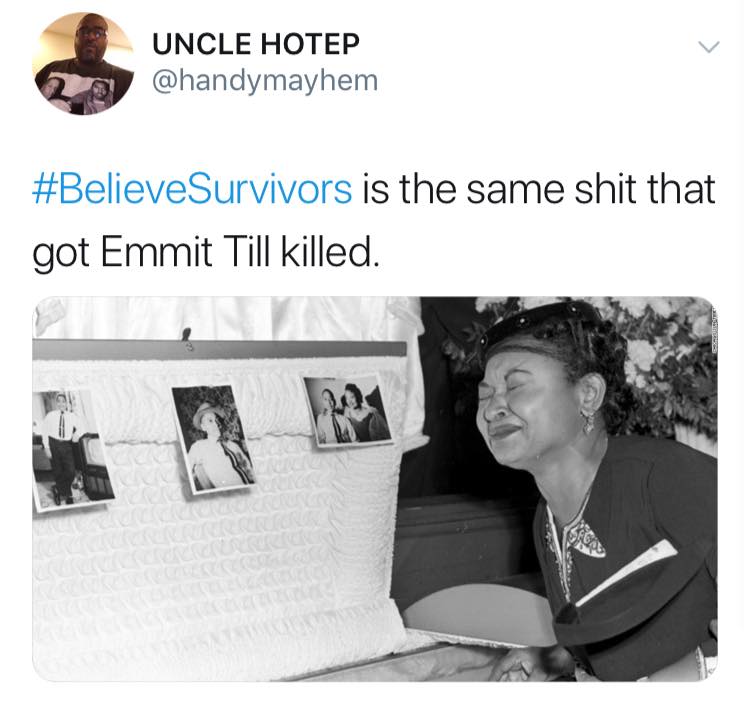Open the @handymayhem handle
Image resolution: width=750 pixels, height=701 pixels.
pyautogui.click(x=265, y=80)
